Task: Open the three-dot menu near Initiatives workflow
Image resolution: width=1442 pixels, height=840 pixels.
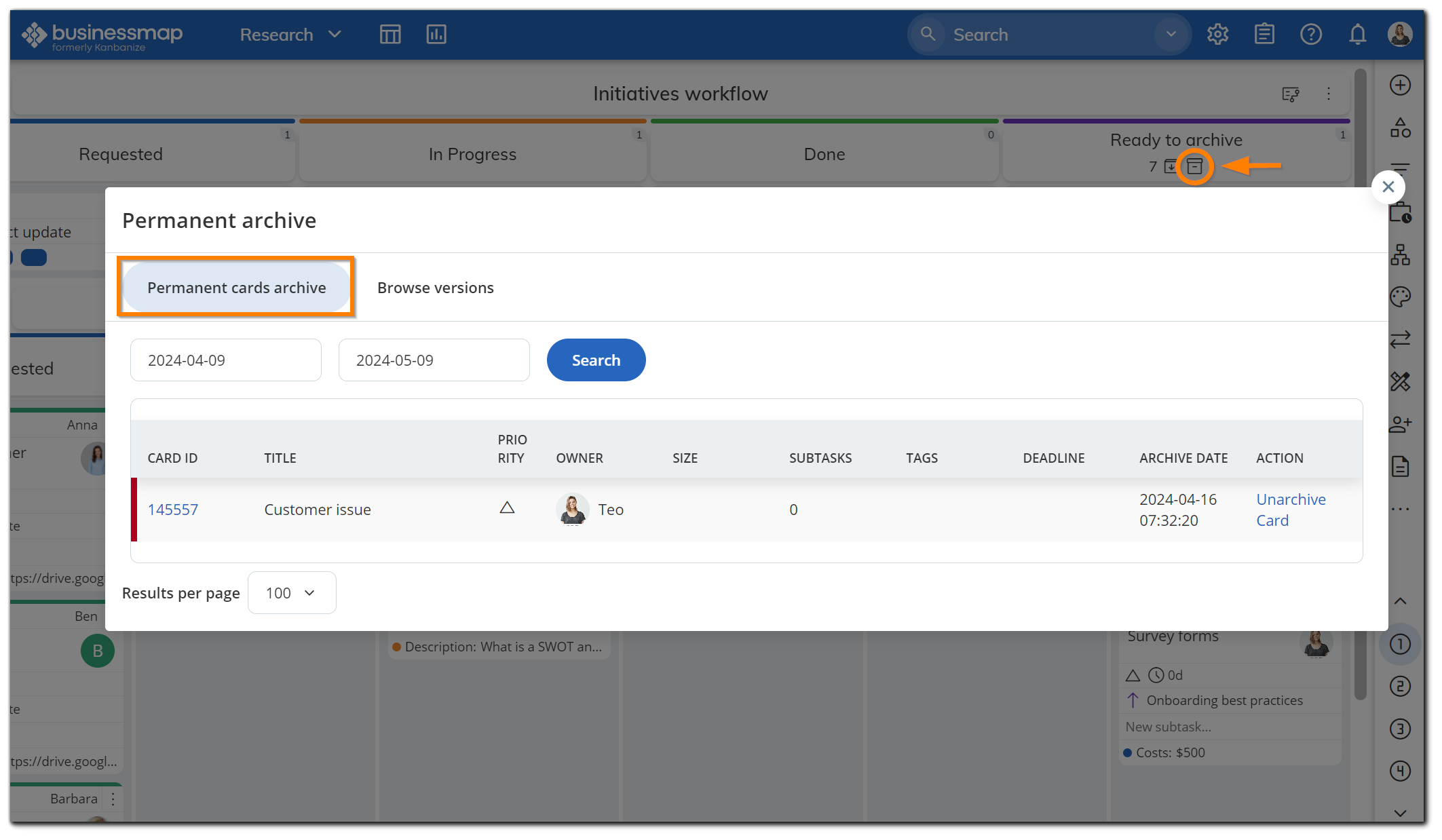Action: coord(1329,94)
